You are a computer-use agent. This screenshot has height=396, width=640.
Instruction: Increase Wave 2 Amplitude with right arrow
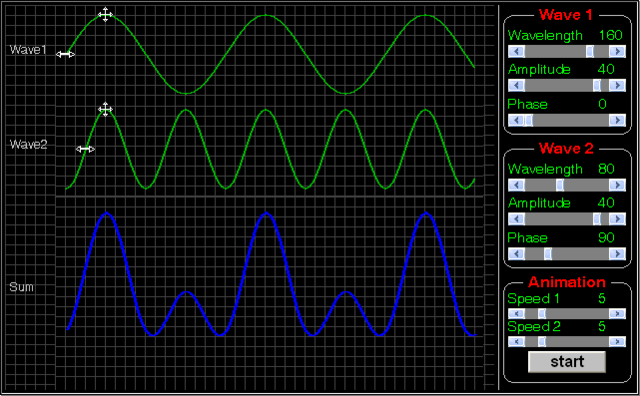(617, 219)
